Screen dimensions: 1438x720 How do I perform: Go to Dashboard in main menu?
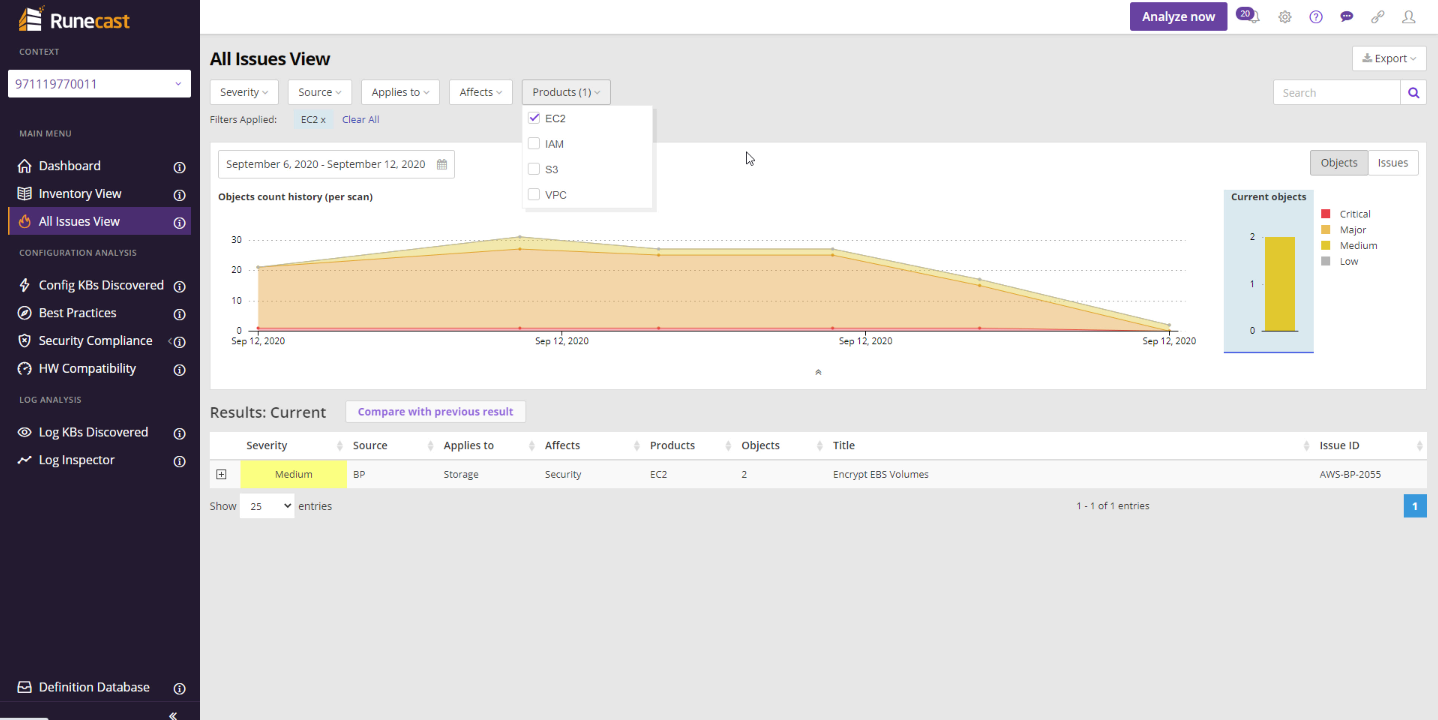[70, 166]
